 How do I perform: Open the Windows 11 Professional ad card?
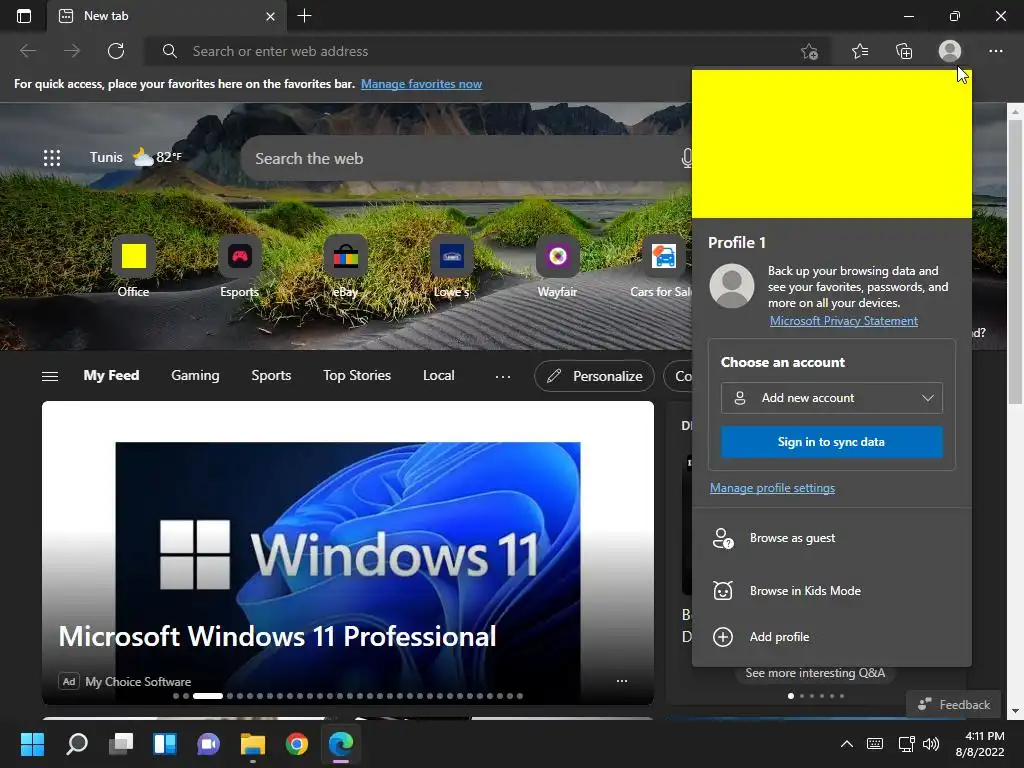pyautogui.click(x=347, y=552)
